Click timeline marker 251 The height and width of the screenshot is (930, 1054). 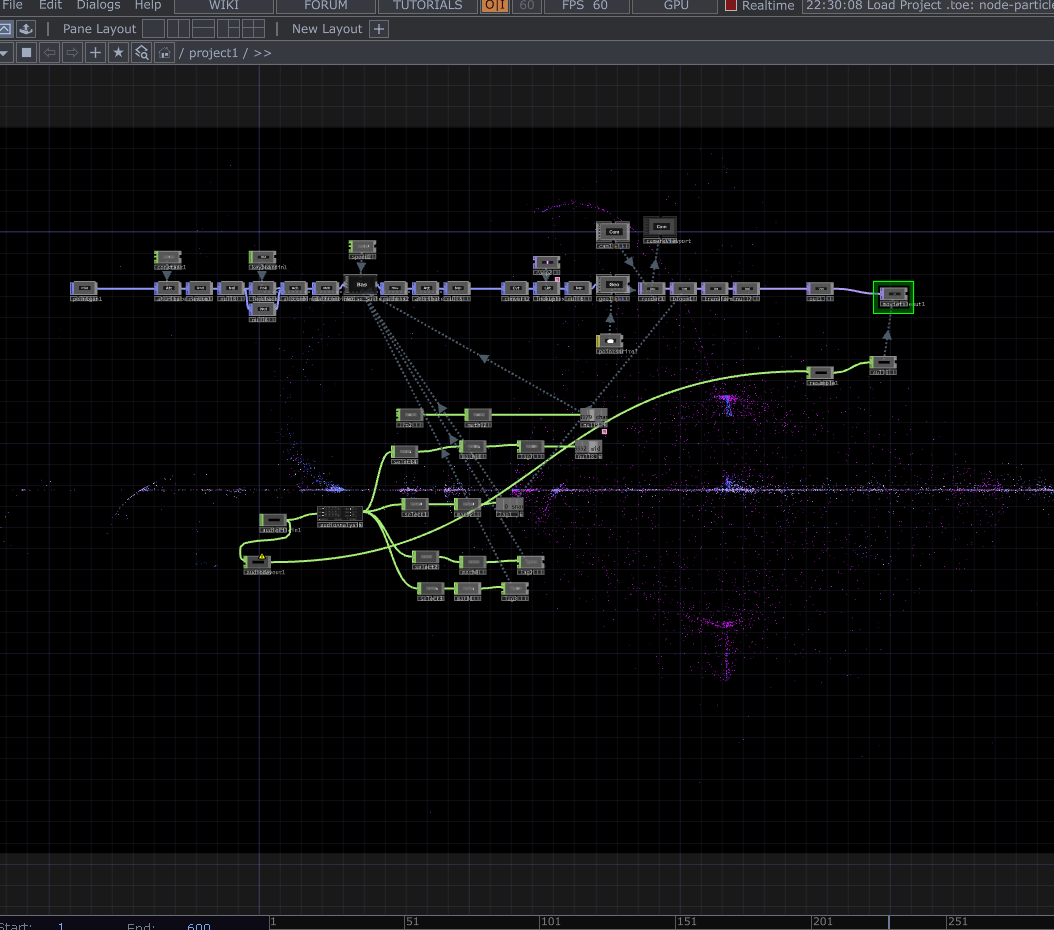point(957,922)
